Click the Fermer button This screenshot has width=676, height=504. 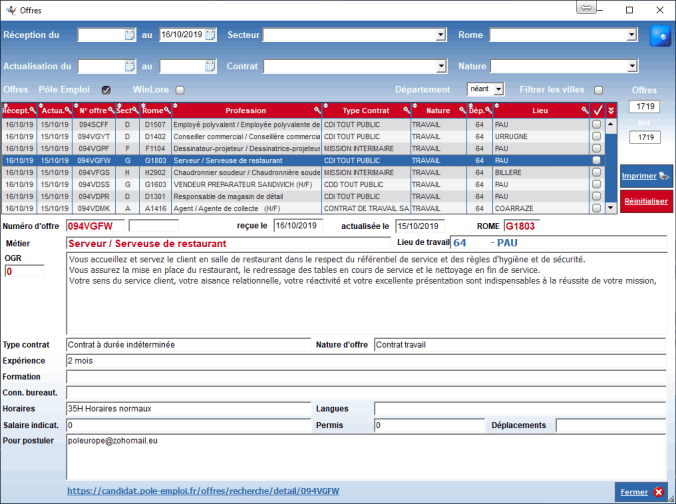642,492
